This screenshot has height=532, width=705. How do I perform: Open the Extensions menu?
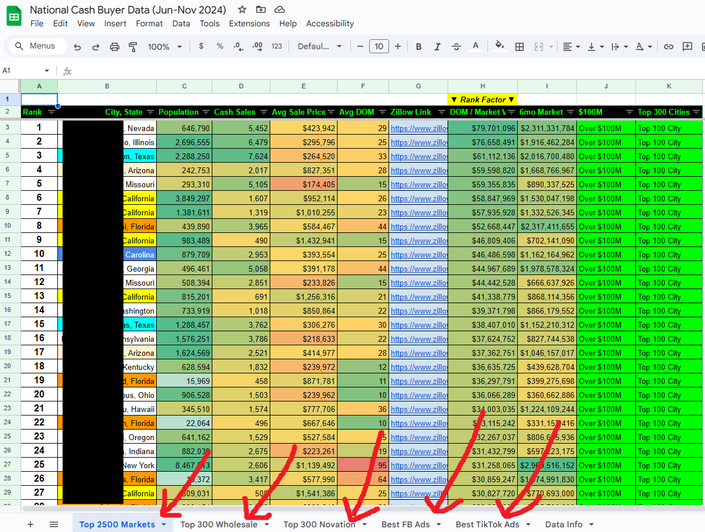click(248, 23)
